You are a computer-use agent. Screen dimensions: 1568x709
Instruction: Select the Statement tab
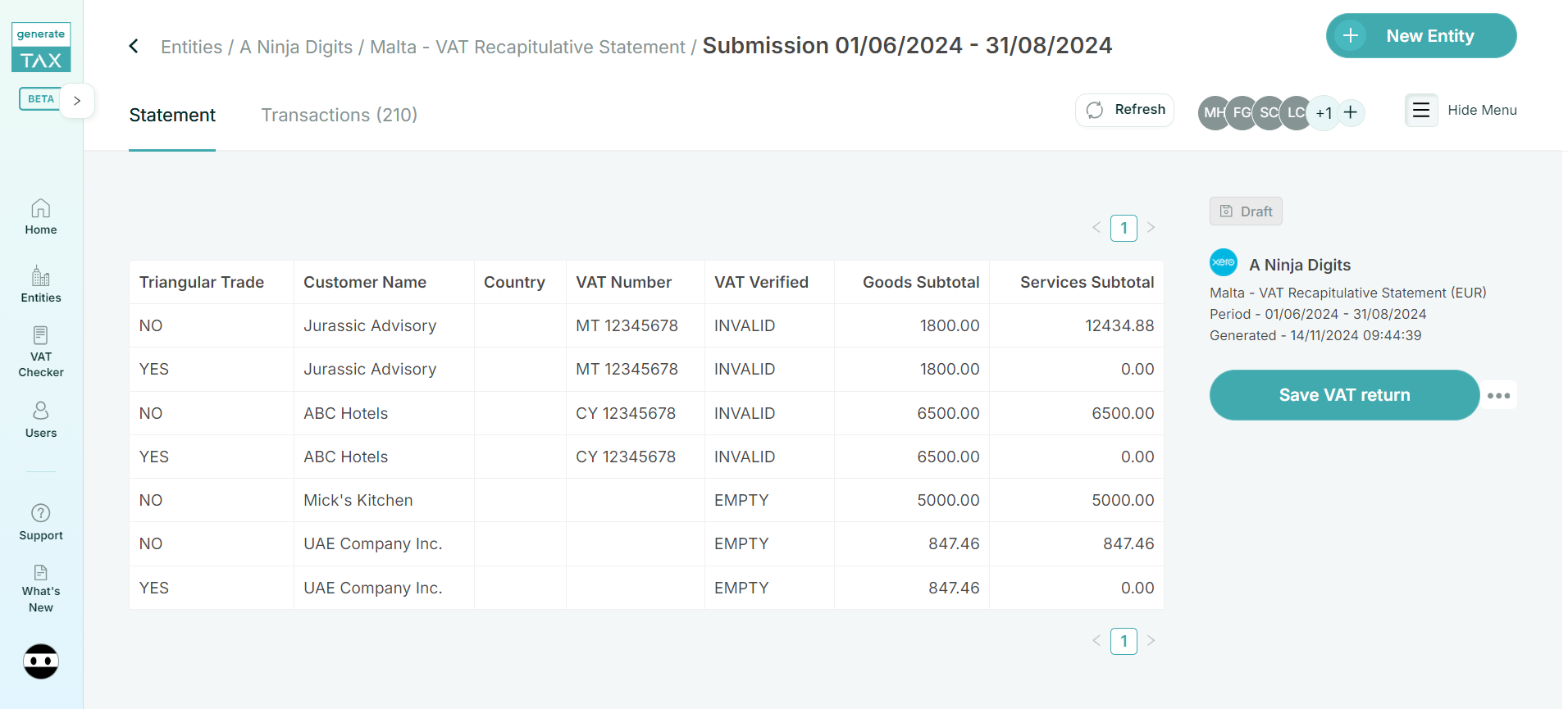click(172, 116)
